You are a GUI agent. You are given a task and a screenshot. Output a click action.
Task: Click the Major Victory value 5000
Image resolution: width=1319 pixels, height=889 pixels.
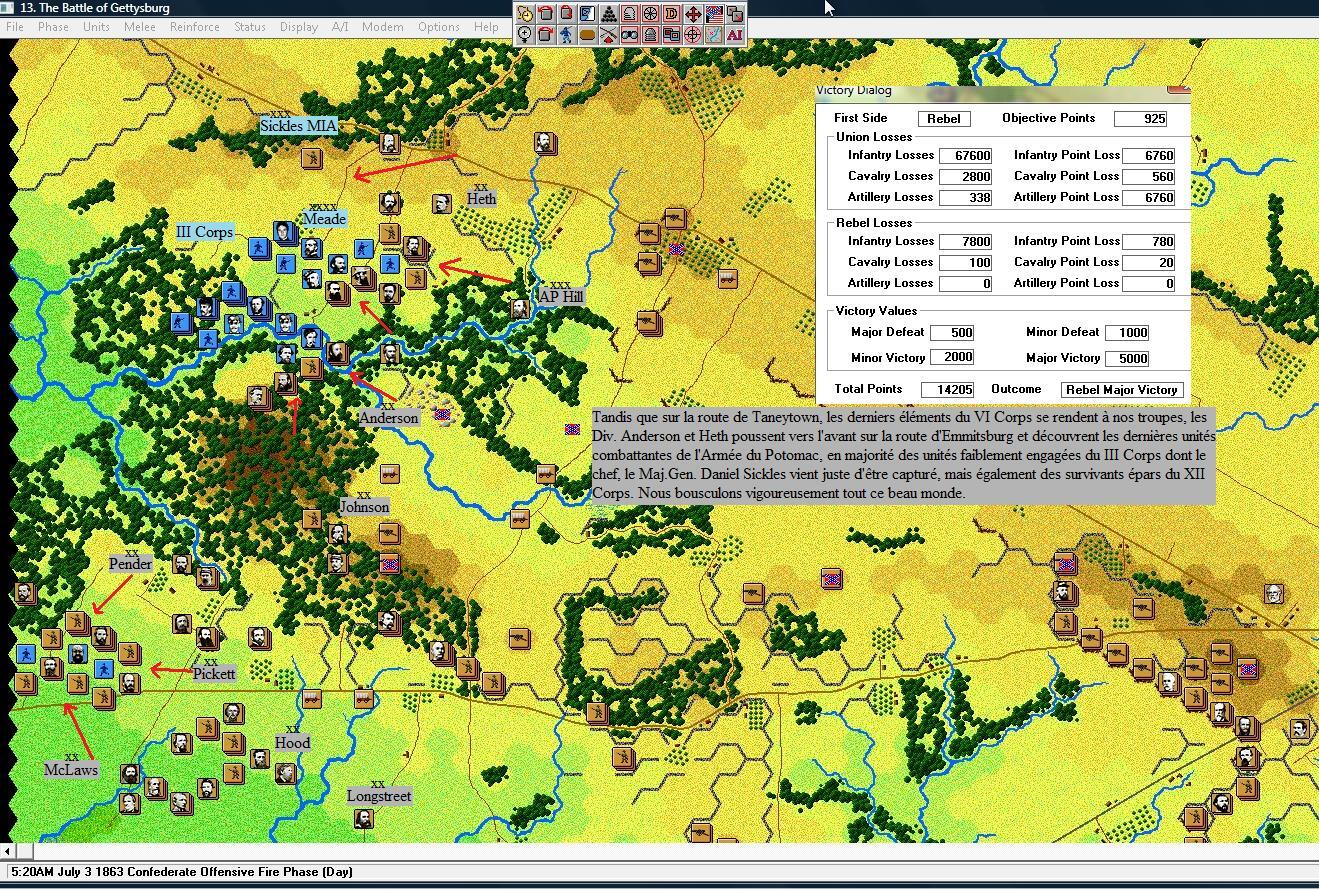tap(1127, 358)
